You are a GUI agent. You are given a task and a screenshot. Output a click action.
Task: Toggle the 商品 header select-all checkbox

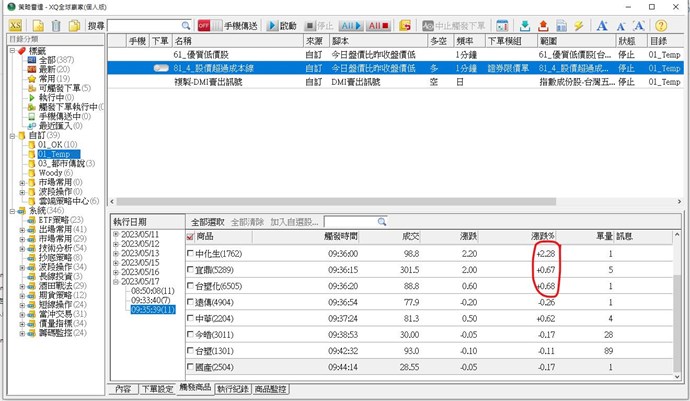point(193,237)
